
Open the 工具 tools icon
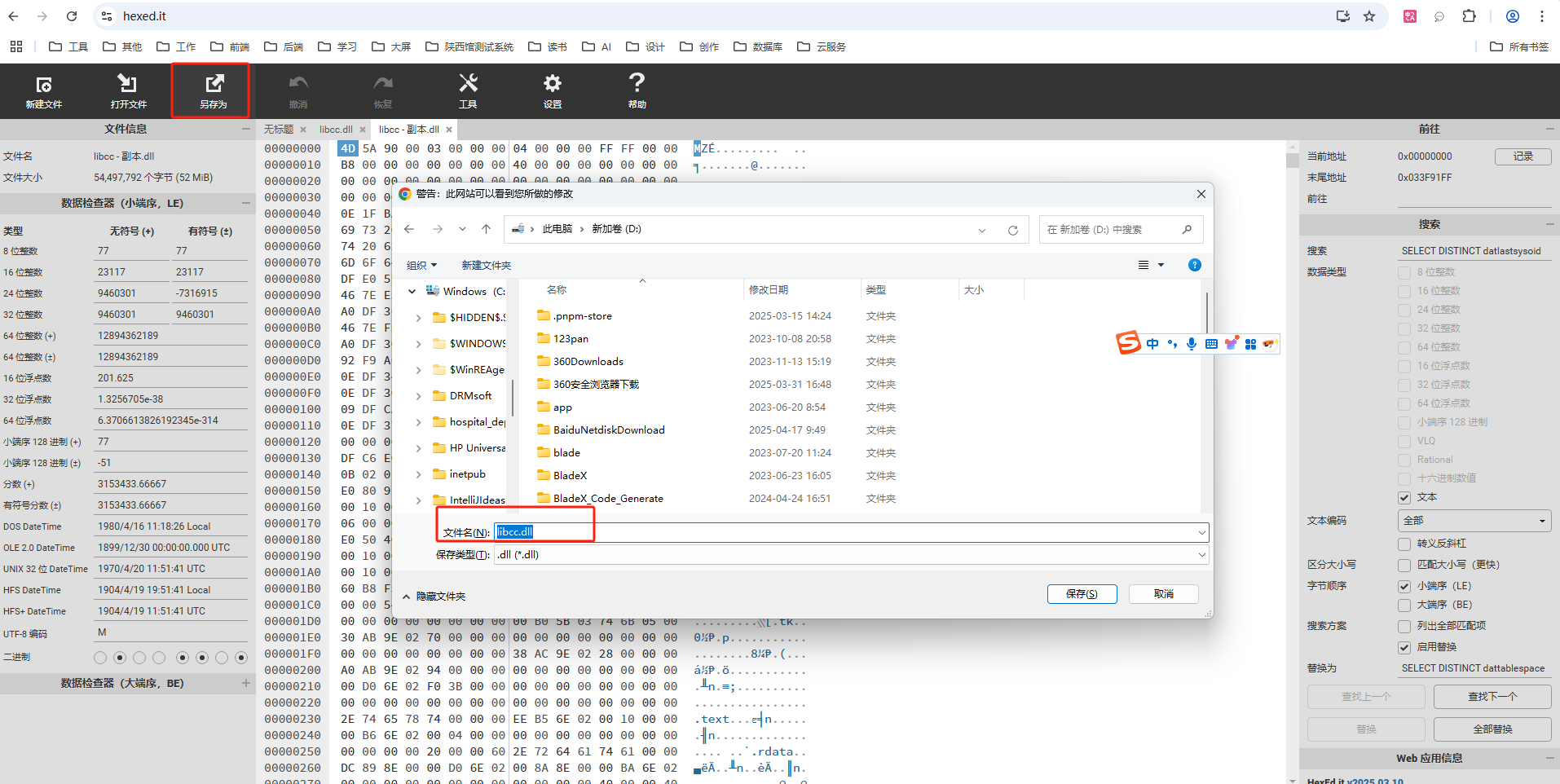coord(469,90)
